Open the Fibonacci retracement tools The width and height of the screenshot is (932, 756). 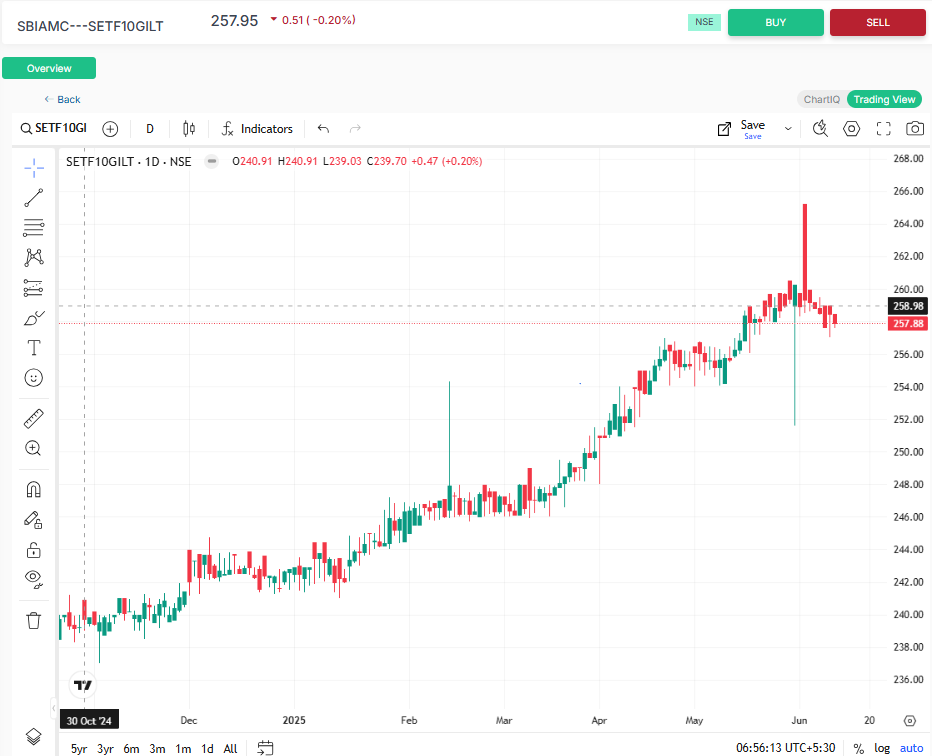[x=34, y=228]
